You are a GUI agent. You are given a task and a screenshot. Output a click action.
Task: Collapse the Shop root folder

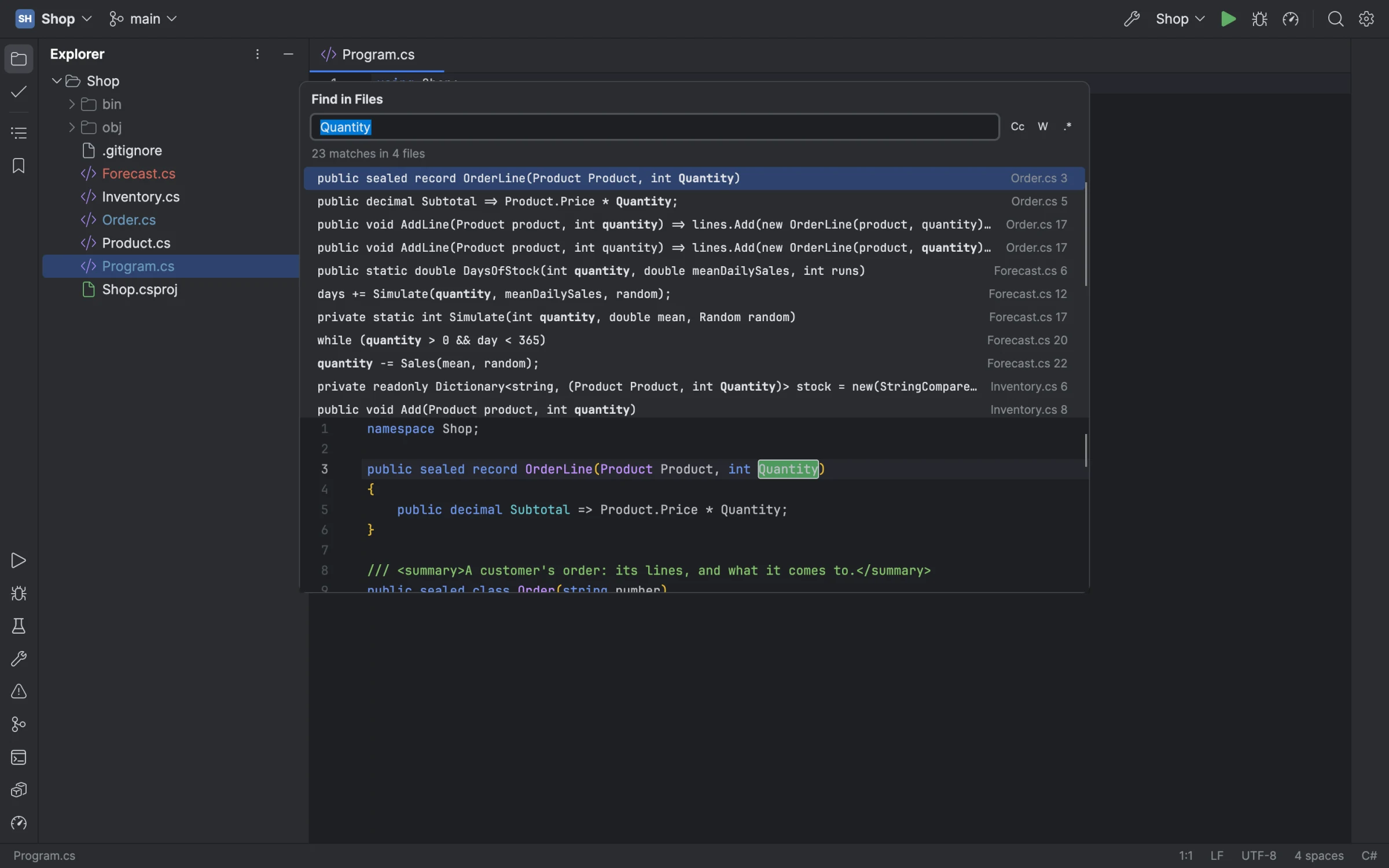[57, 81]
